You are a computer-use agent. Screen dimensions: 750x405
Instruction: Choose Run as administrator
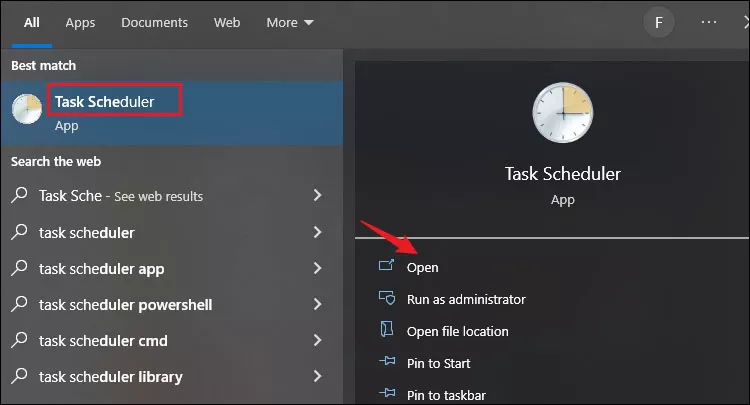pos(466,299)
